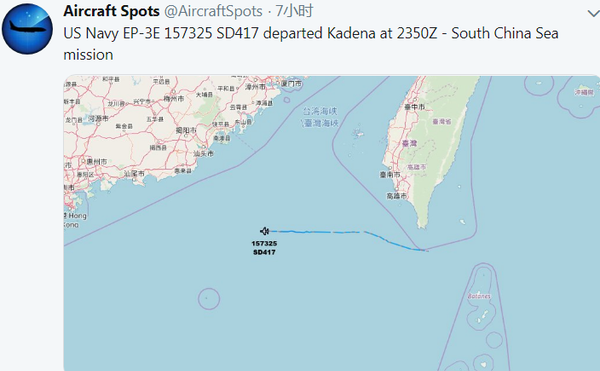Screen dimensions: 600x371
Task: Click the 臺中市 city label
Action: point(414,107)
